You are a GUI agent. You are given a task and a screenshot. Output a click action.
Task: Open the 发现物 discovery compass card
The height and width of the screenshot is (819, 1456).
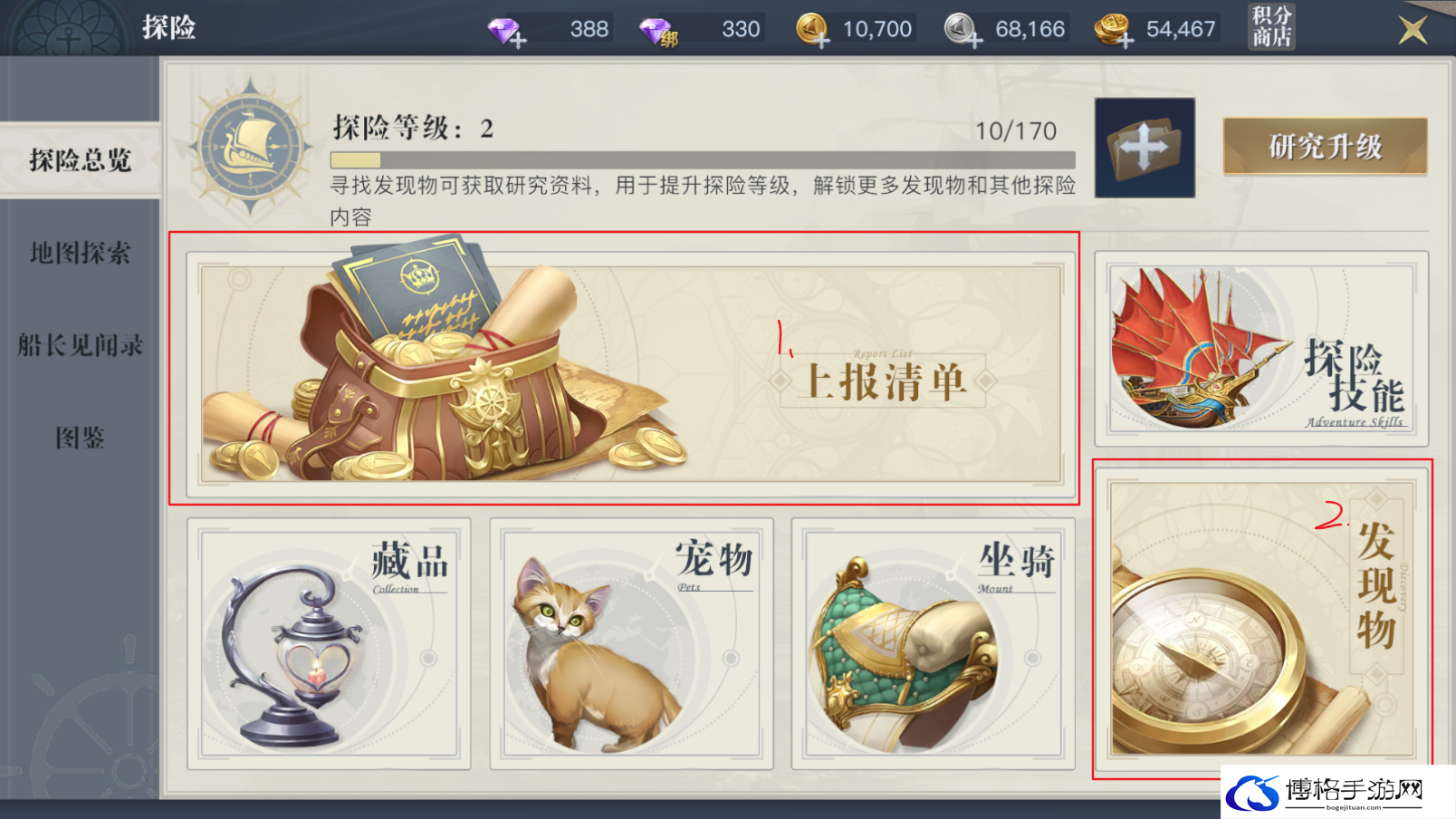click(1262, 618)
